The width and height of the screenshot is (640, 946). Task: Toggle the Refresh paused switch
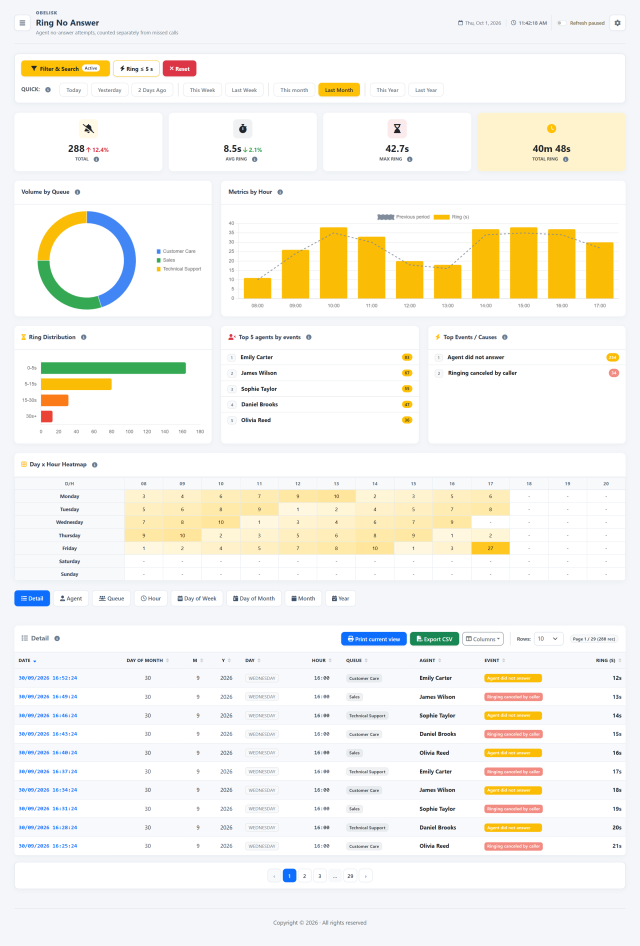pyautogui.click(x=561, y=23)
